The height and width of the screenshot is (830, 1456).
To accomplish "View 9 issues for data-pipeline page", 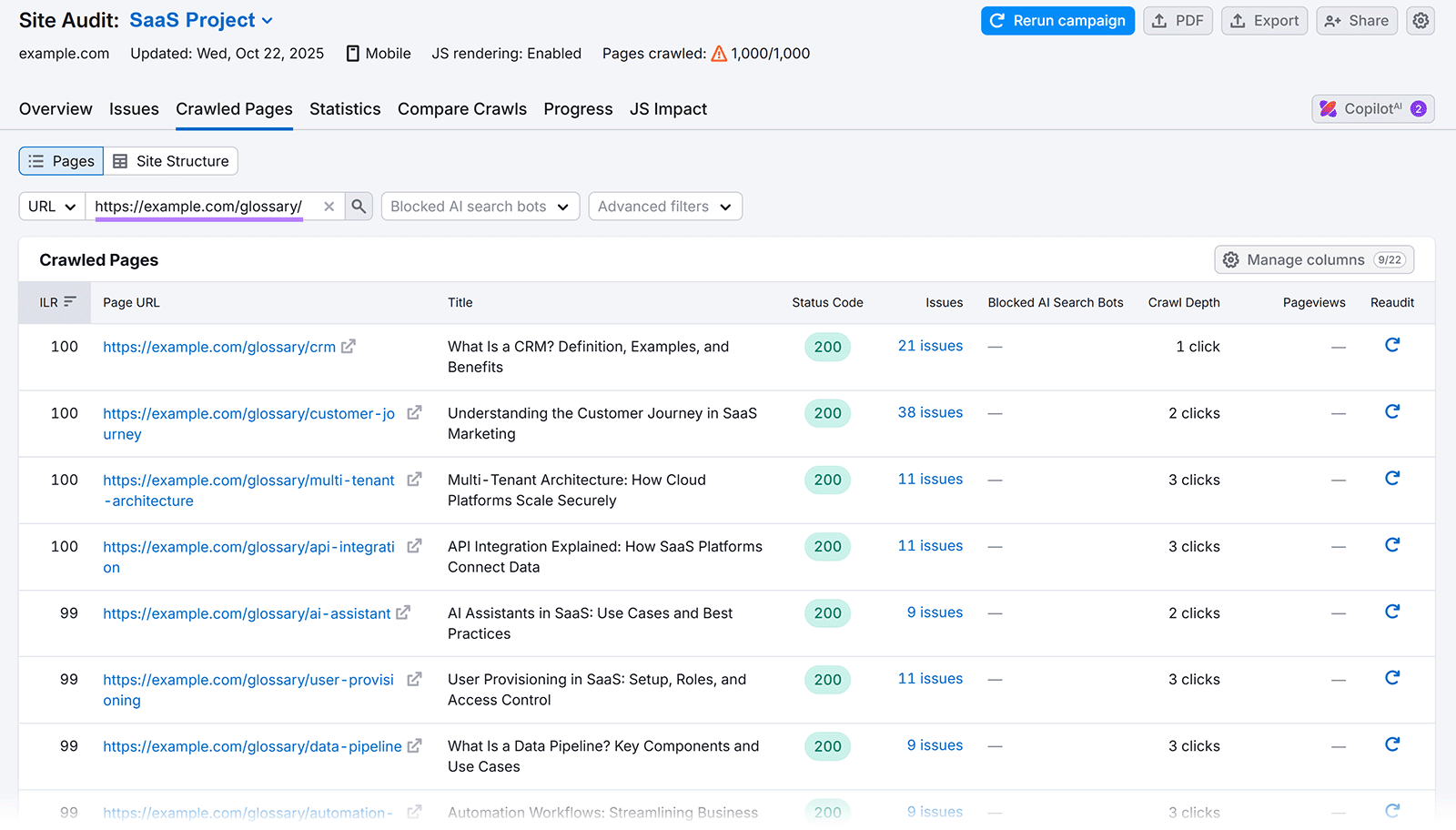I will click(x=935, y=745).
